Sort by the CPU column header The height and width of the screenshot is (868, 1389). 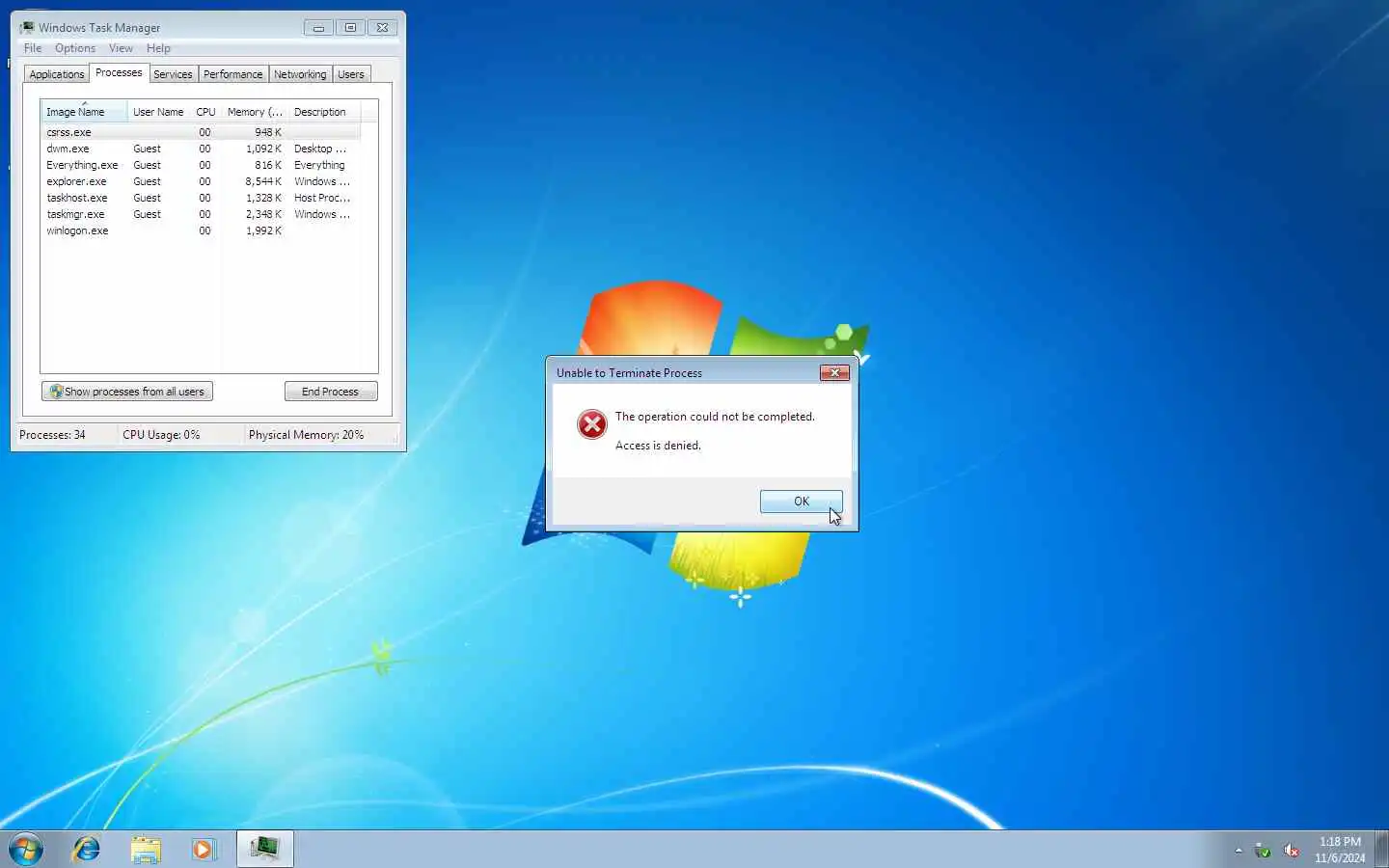click(205, 112)
